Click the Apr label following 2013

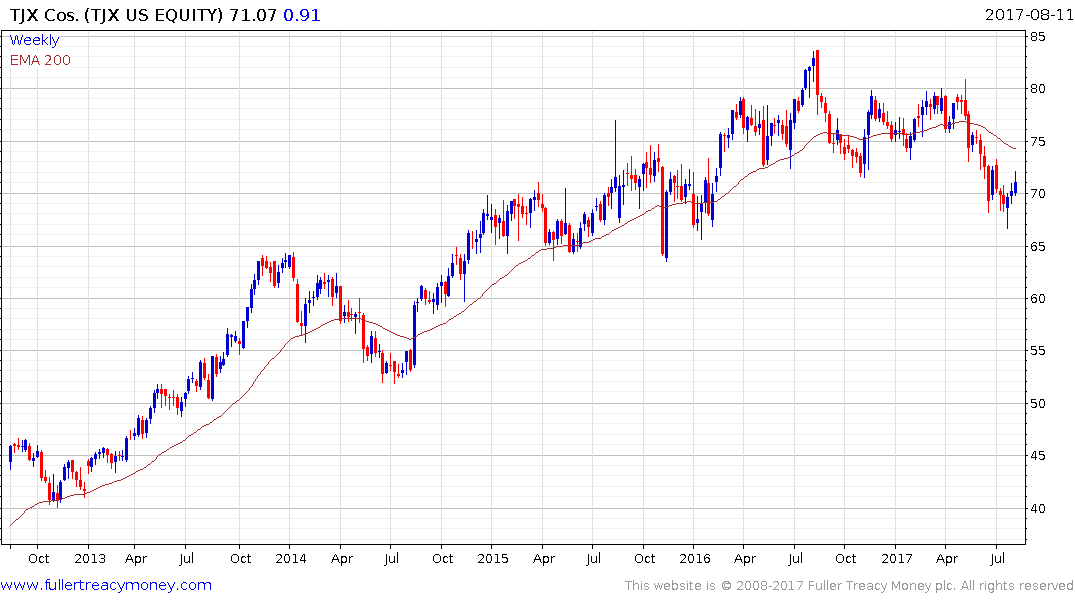136,559
